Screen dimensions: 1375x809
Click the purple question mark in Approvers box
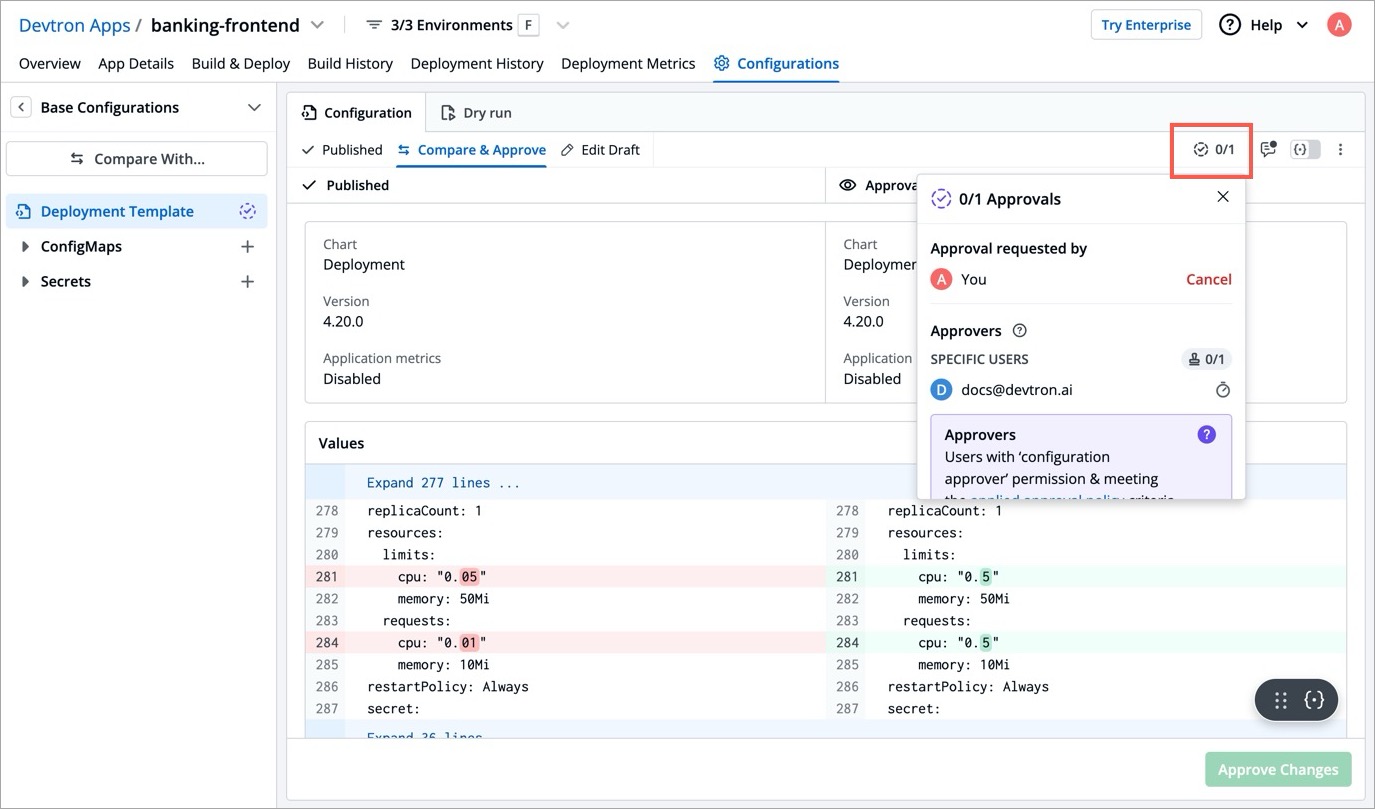coord(1206,435)
